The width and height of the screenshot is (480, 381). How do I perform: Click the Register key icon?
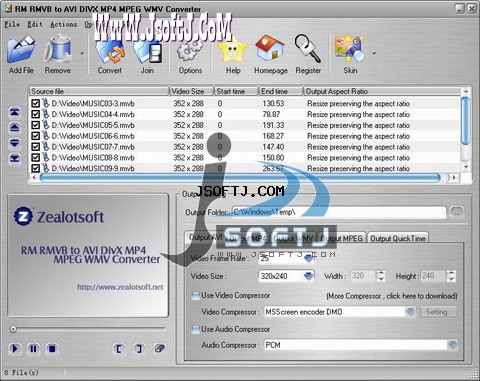pos(308,49)
